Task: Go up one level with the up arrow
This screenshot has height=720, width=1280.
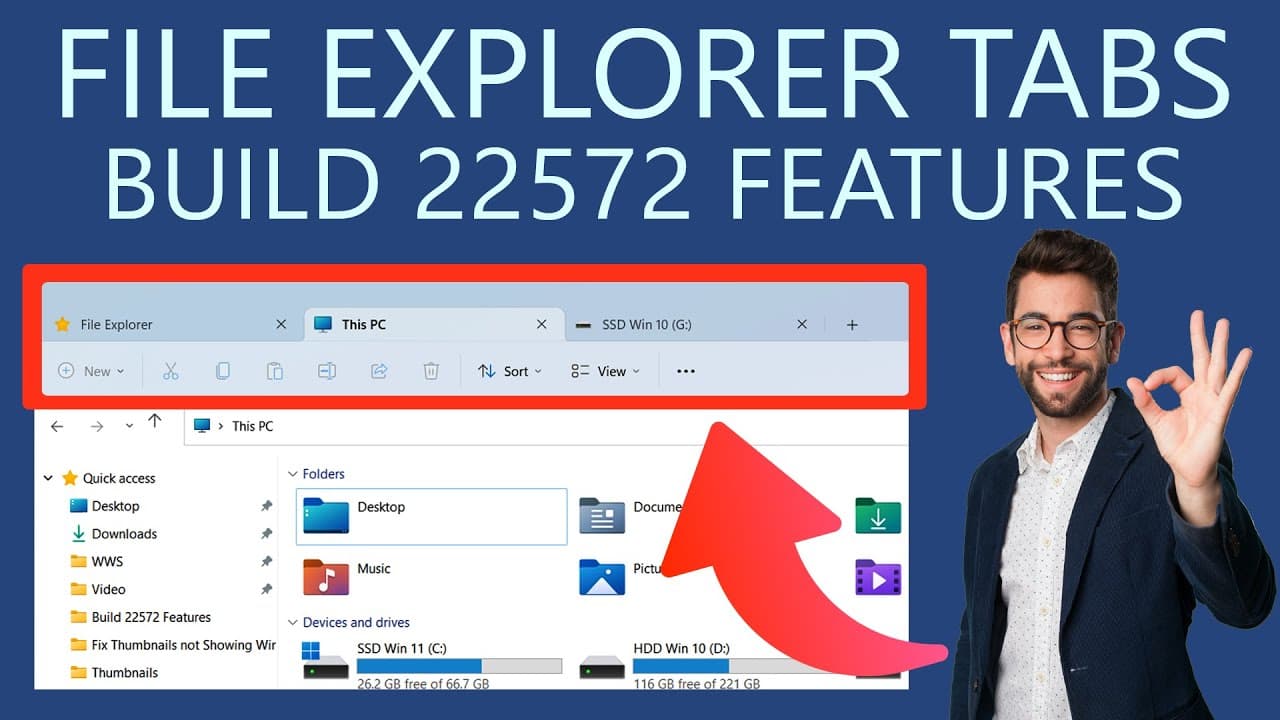Action: pyautogui.click(x=154, y=422)
